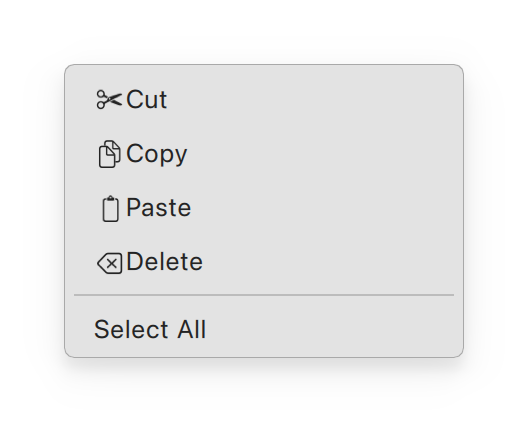Click the scissors icon next to Cut
528x422 pixels.
(x=109, y=99)
